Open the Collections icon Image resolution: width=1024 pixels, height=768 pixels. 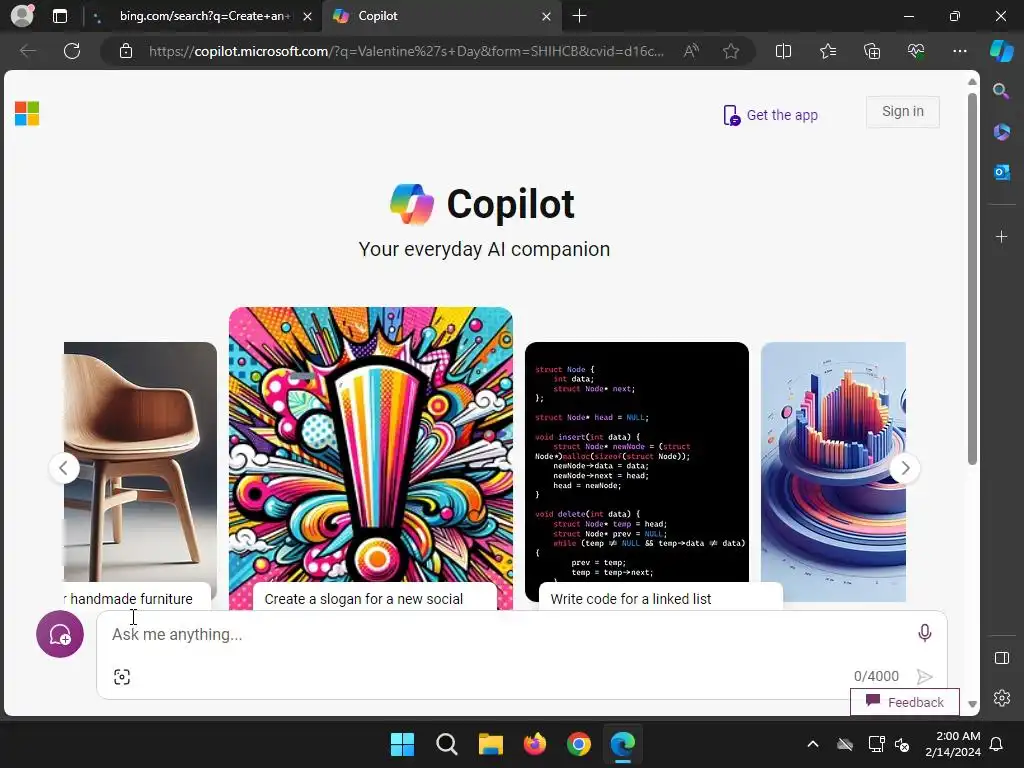[872, 51]
